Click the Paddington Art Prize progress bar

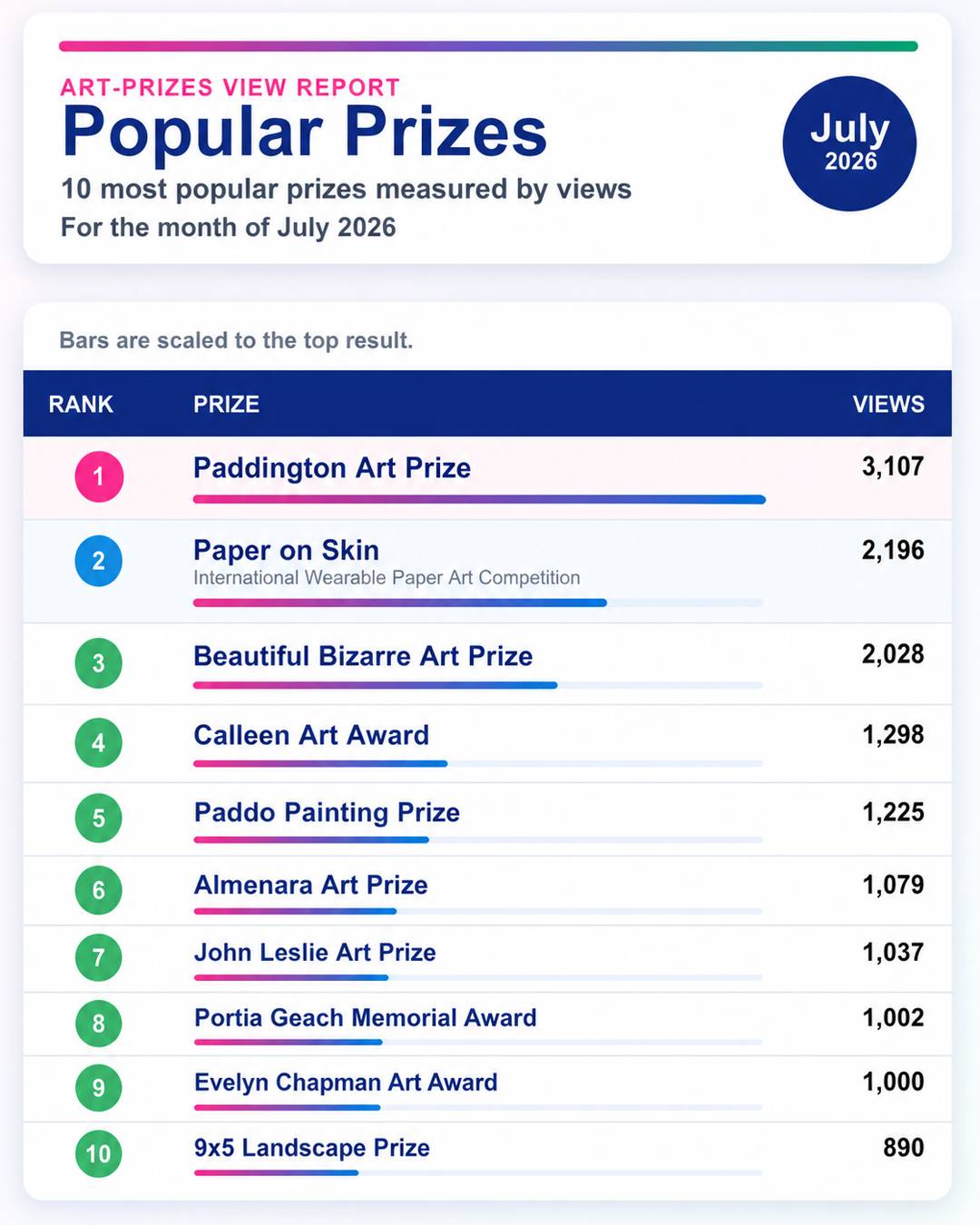[479, 499]
